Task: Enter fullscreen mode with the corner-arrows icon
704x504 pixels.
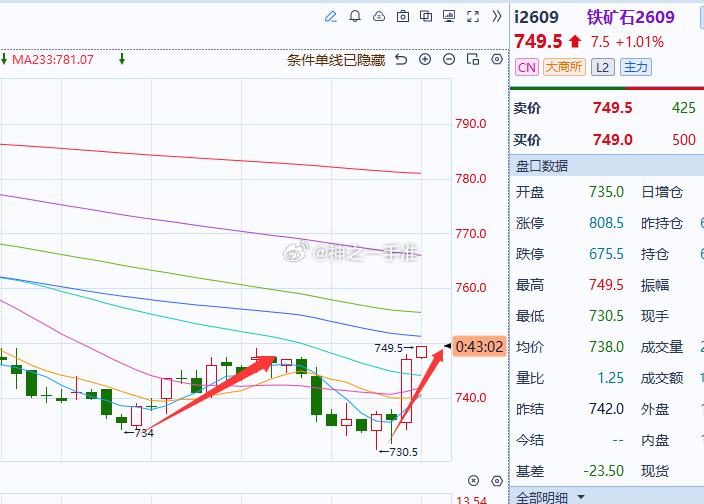Action: [x=473, y=17]
